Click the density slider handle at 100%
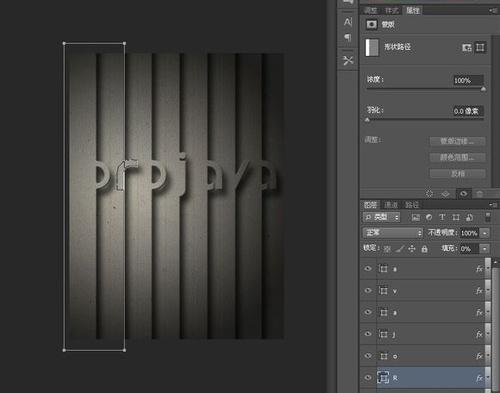 point(483,89)
